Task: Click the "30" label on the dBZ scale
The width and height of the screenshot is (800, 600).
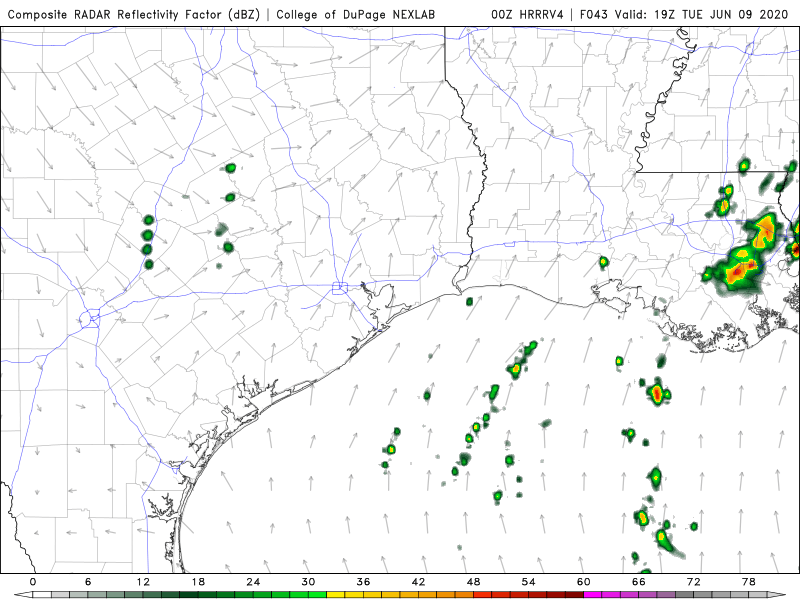Action: 308,582
